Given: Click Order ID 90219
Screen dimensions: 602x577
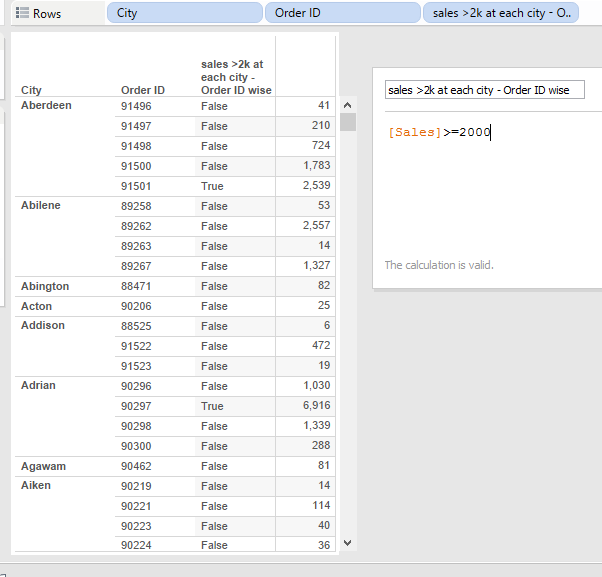Looking at the screenshot, I should tap(136, 486).
